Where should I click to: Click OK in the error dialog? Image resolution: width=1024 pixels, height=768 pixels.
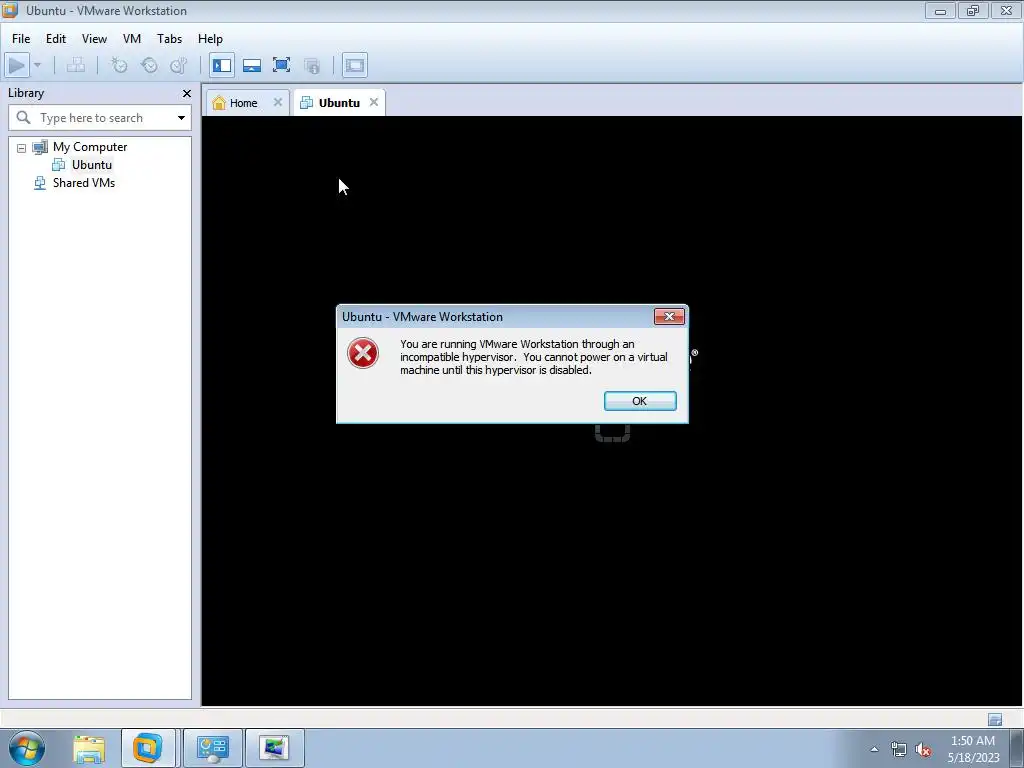pos(640,401)
